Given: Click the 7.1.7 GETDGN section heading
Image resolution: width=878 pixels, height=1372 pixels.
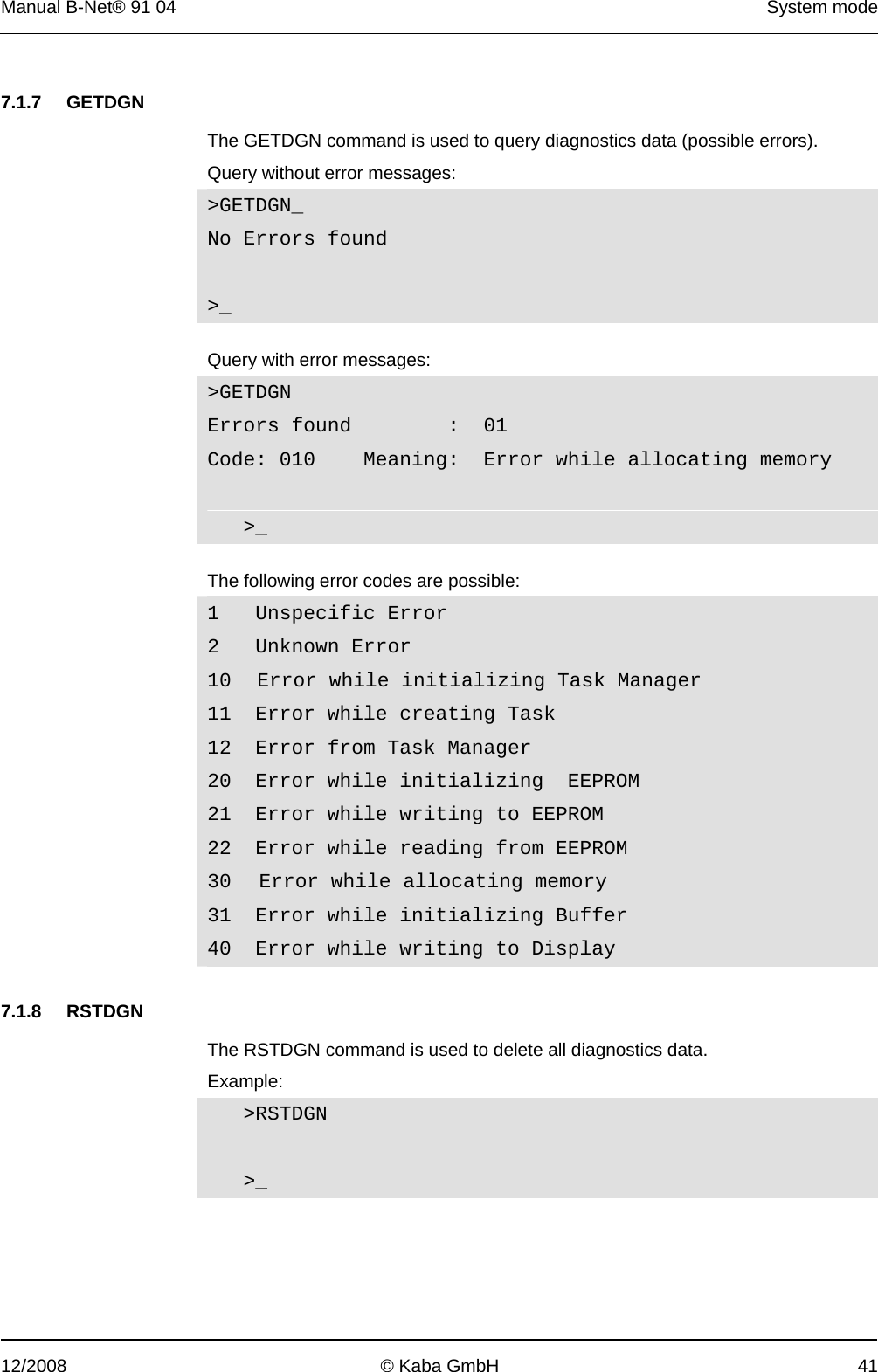Looking at the screenshot, I should tap(73, 102).
